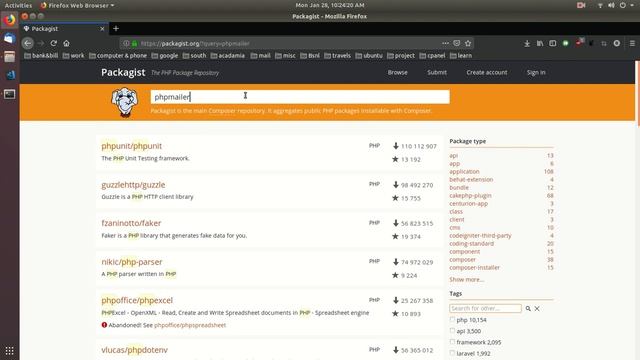The image size is (640, 360).
Task: Open the Submit navigation item
Action: [x=437, y=72]
